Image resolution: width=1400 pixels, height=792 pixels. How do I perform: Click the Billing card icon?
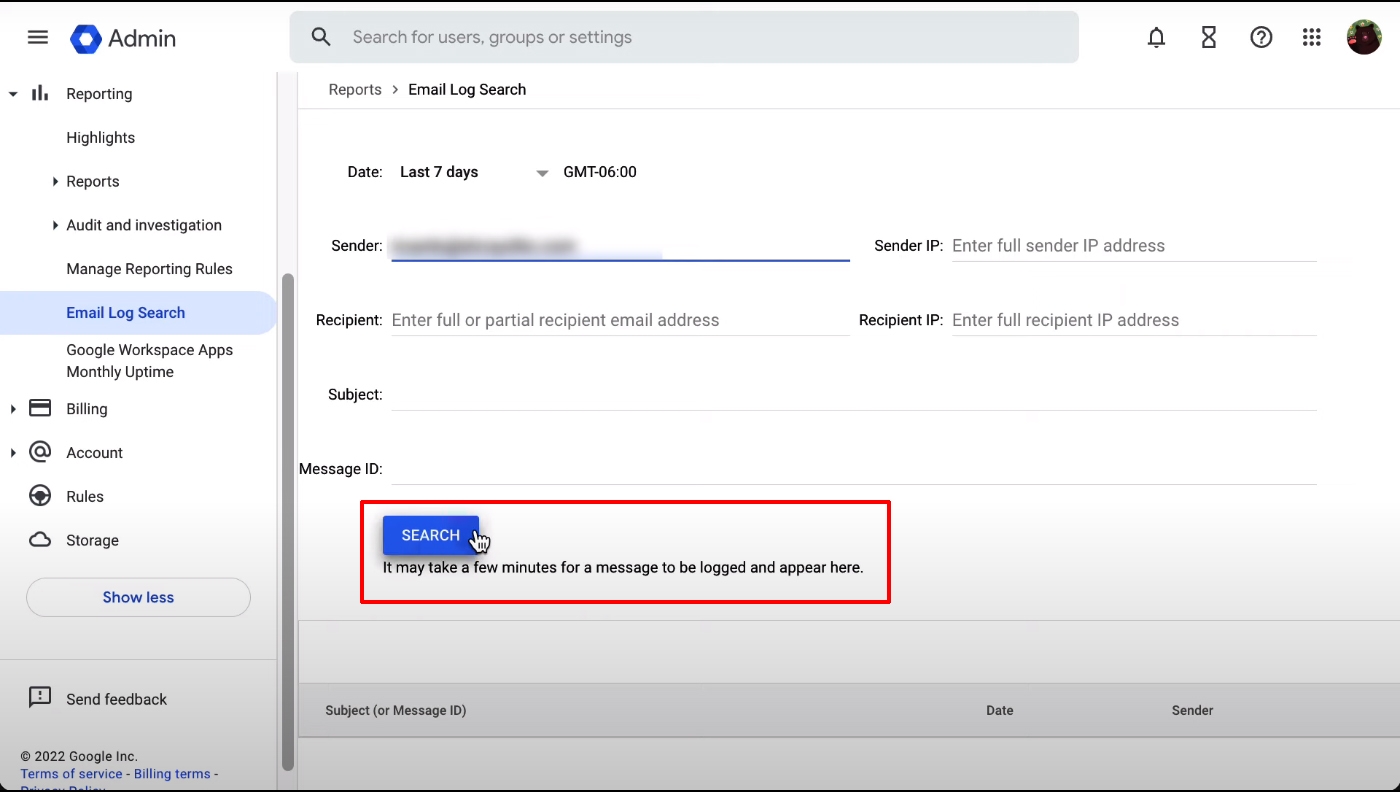coord(40,408)
